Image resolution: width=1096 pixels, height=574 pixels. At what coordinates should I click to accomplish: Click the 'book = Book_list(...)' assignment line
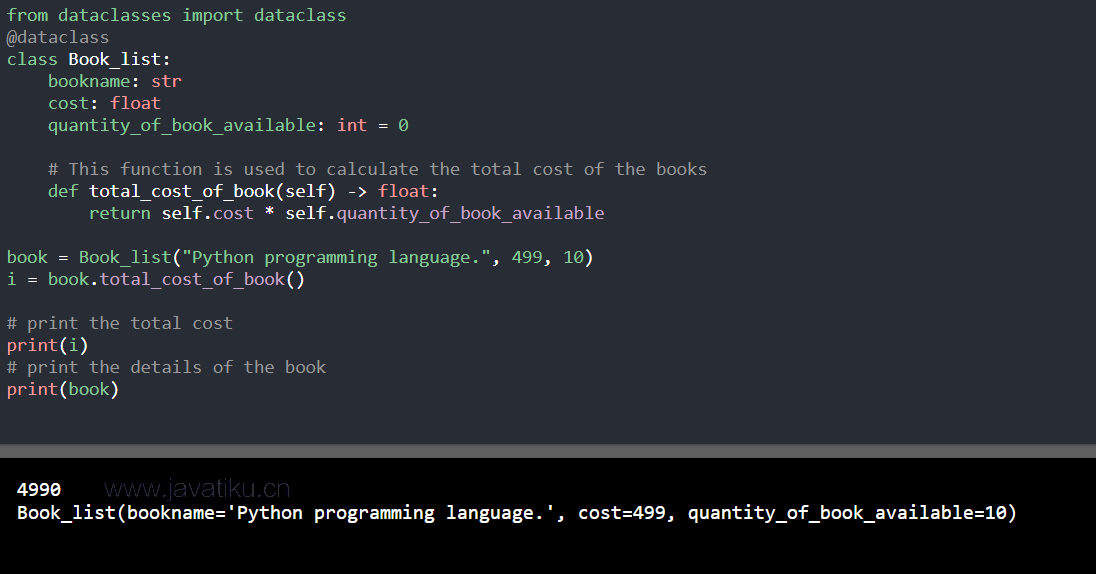[300, 257]
